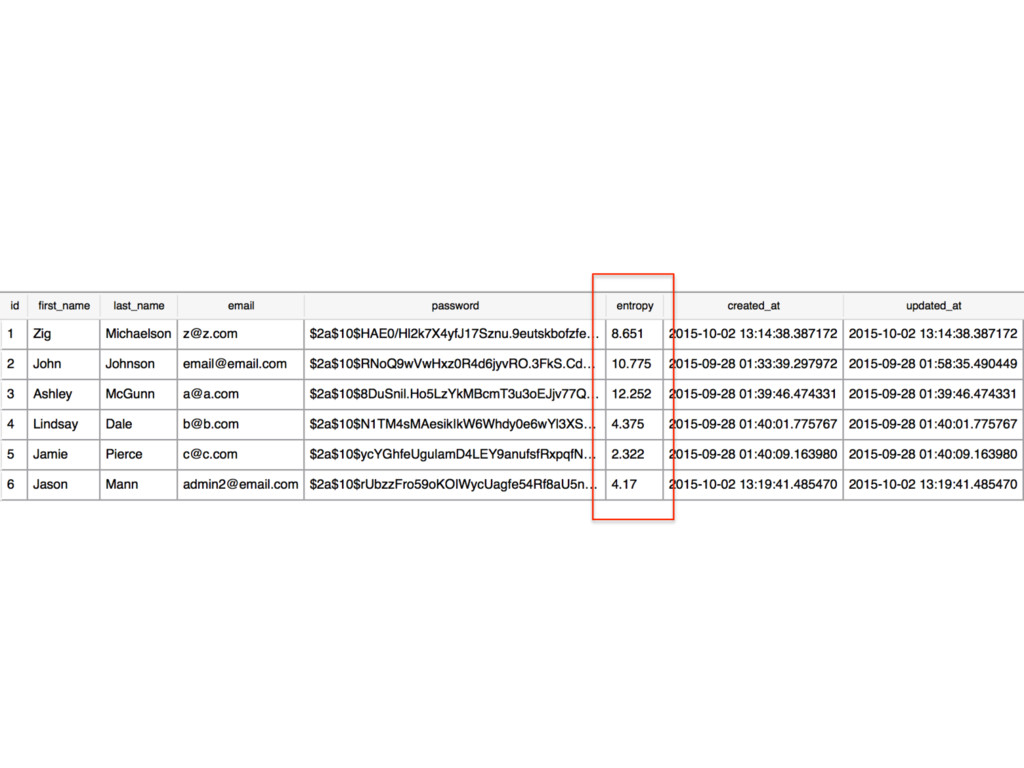
Task: Select first name cell Jamie
Action: tap(64, 454)
